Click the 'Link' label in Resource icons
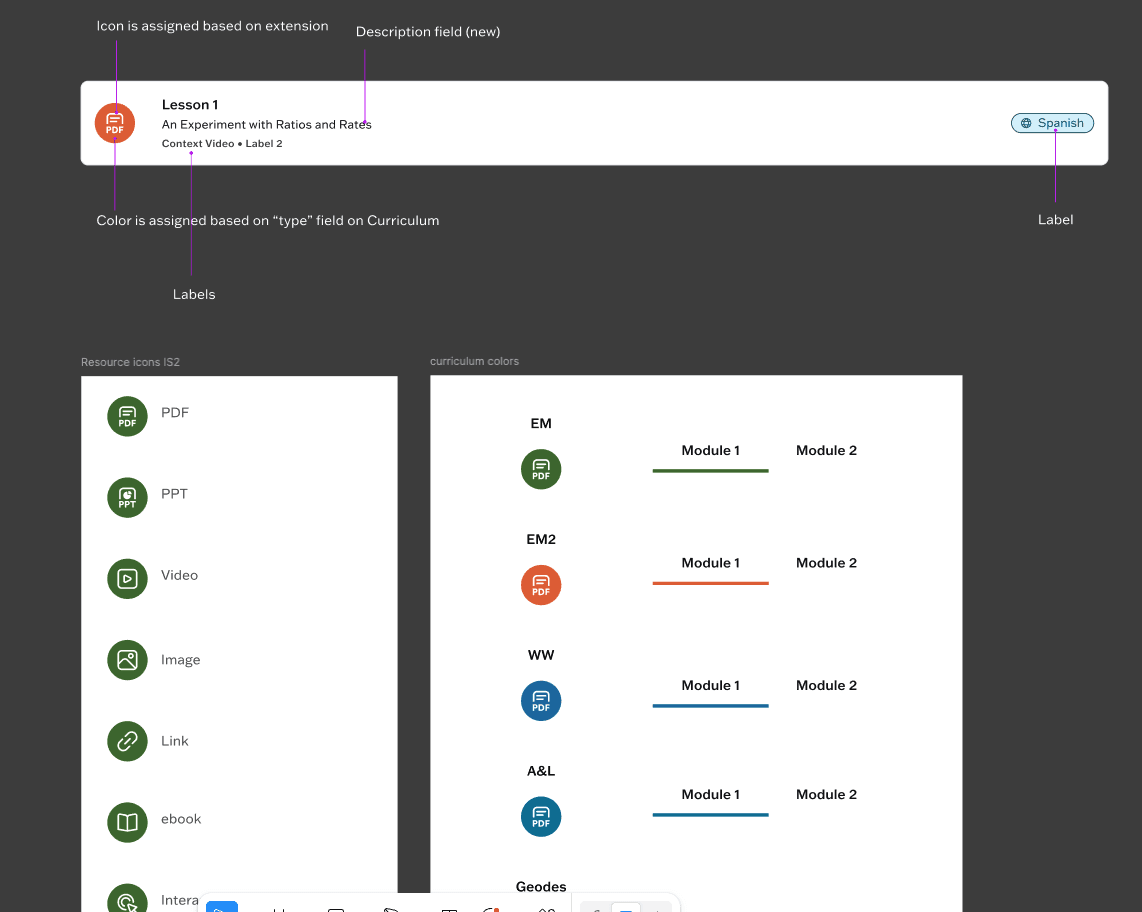 (175, 741)
